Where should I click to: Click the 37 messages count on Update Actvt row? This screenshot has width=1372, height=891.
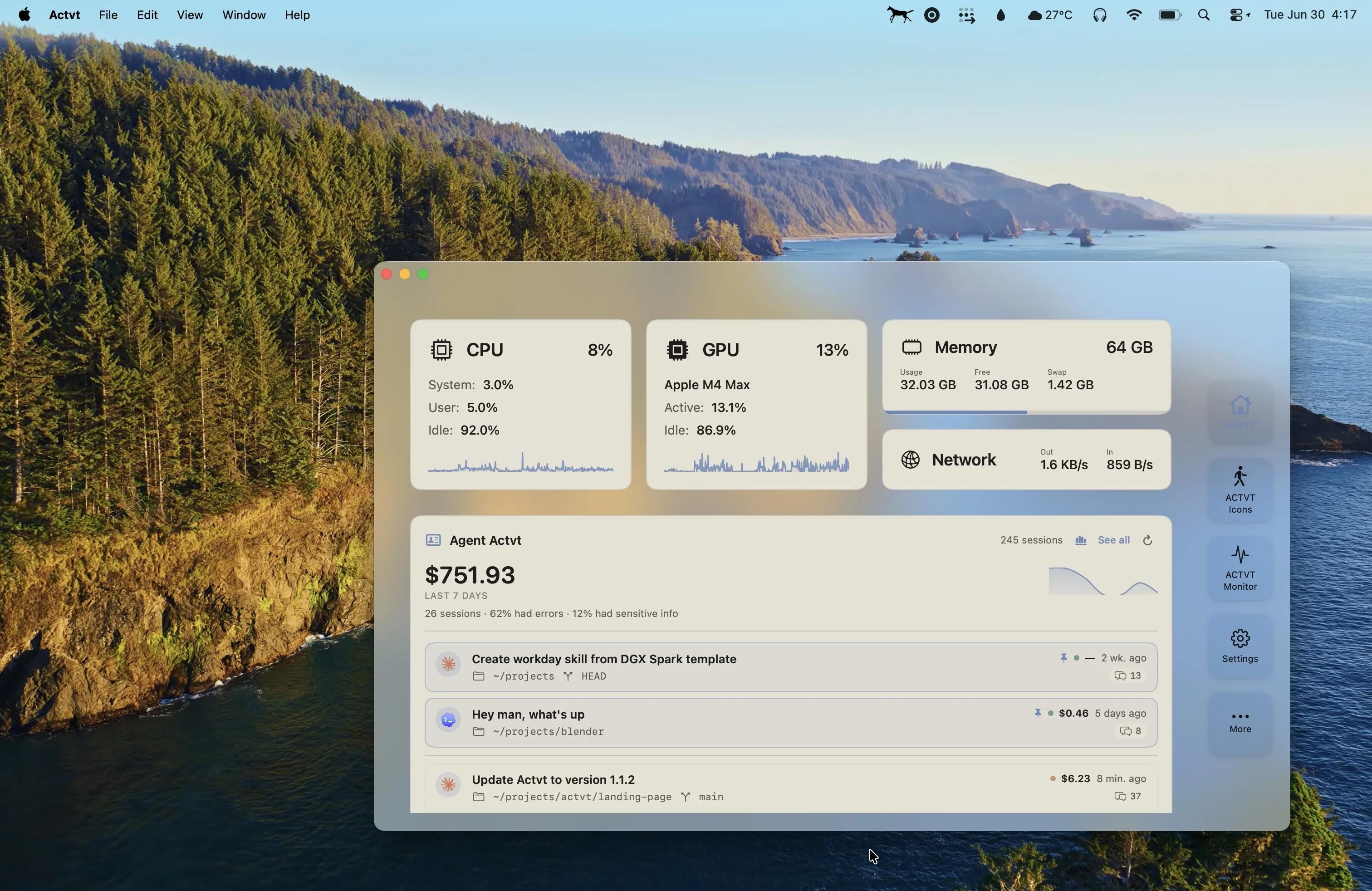(x=1128, y=796)
